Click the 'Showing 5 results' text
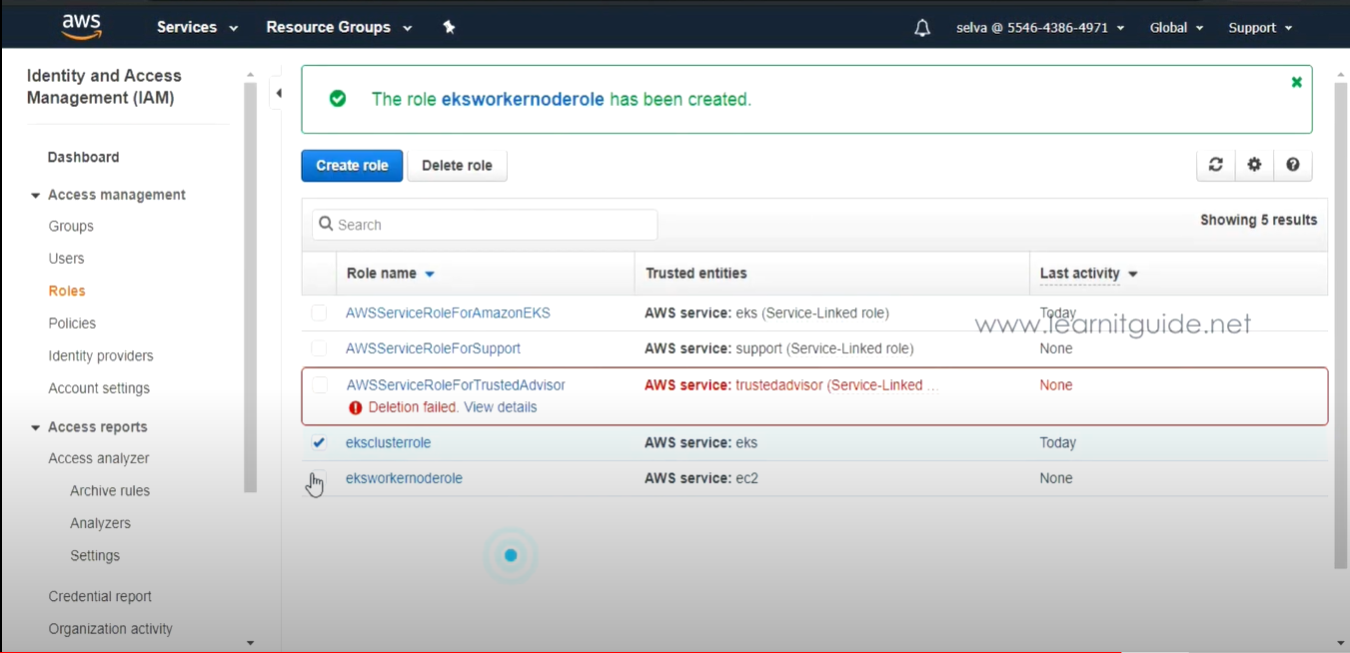Viewport: 1350px width, 653px height. pyautogui.click(x=1259, y=220)
